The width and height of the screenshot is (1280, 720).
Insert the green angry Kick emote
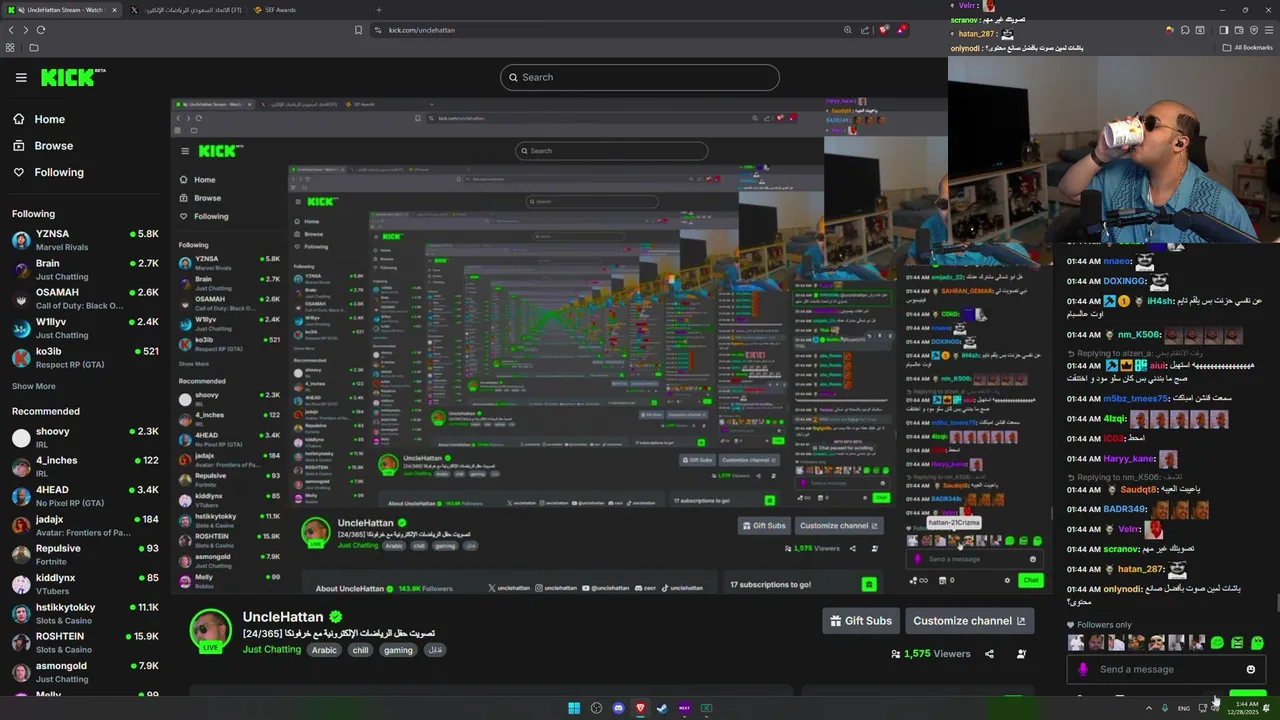click(1237, 643)
